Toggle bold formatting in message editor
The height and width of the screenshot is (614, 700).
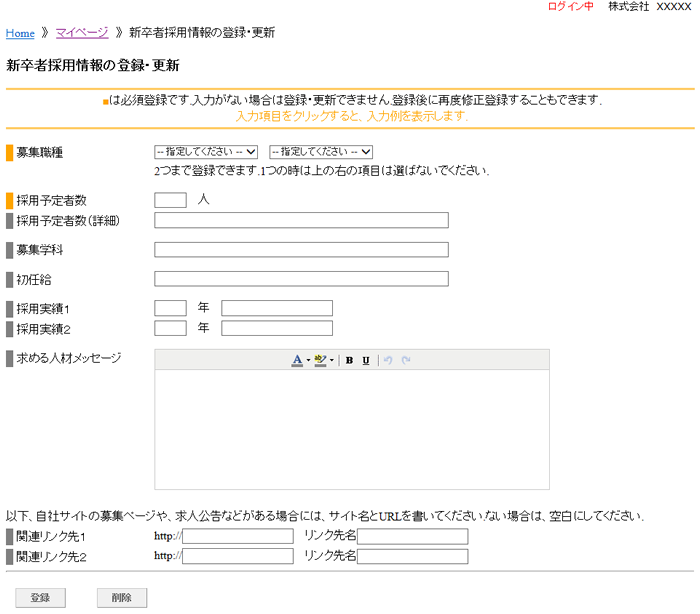(x=350, y=360)
